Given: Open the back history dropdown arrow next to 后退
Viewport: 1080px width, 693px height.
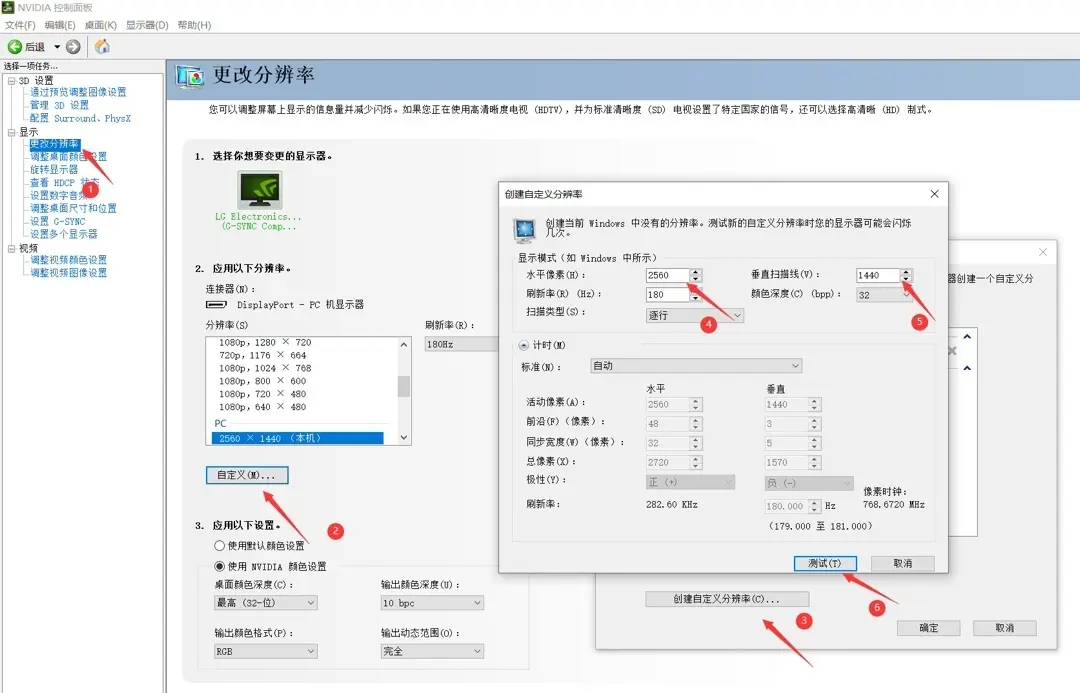Looking at the screenshot, I should point(57,47).
